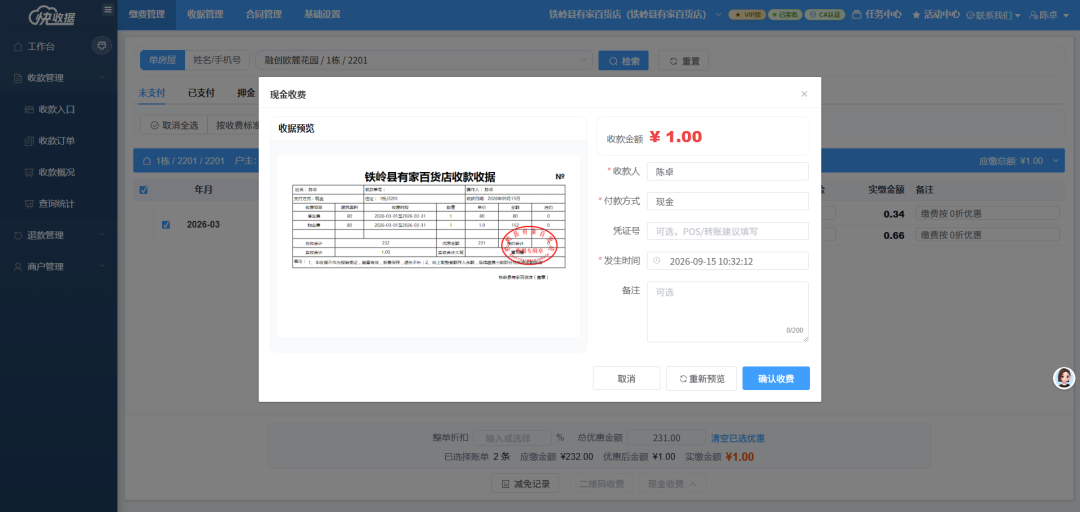This screenshot has width=1080, height=512.
Task: Switch to the 未支付 tab
Action: coord(152,93)
